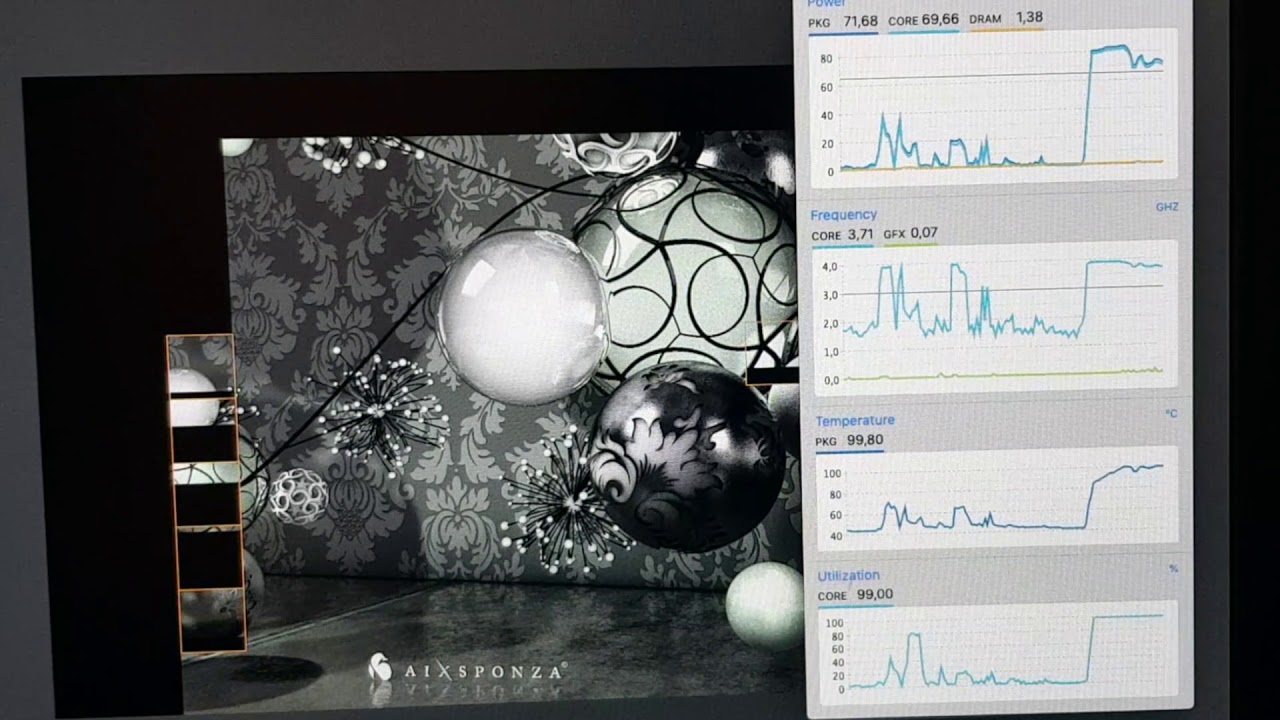Click the CORE utilization value 99,00
This screenshot has height=720, width=1280.
click(874, 595)
